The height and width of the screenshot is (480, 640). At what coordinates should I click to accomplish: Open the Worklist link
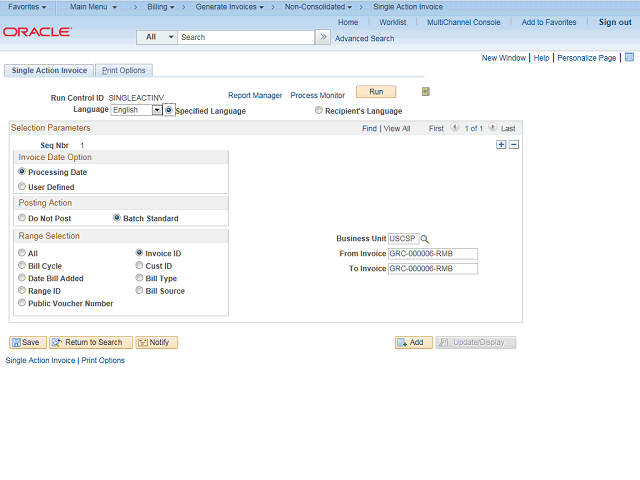pyautogui.click(x=393, y=22)
